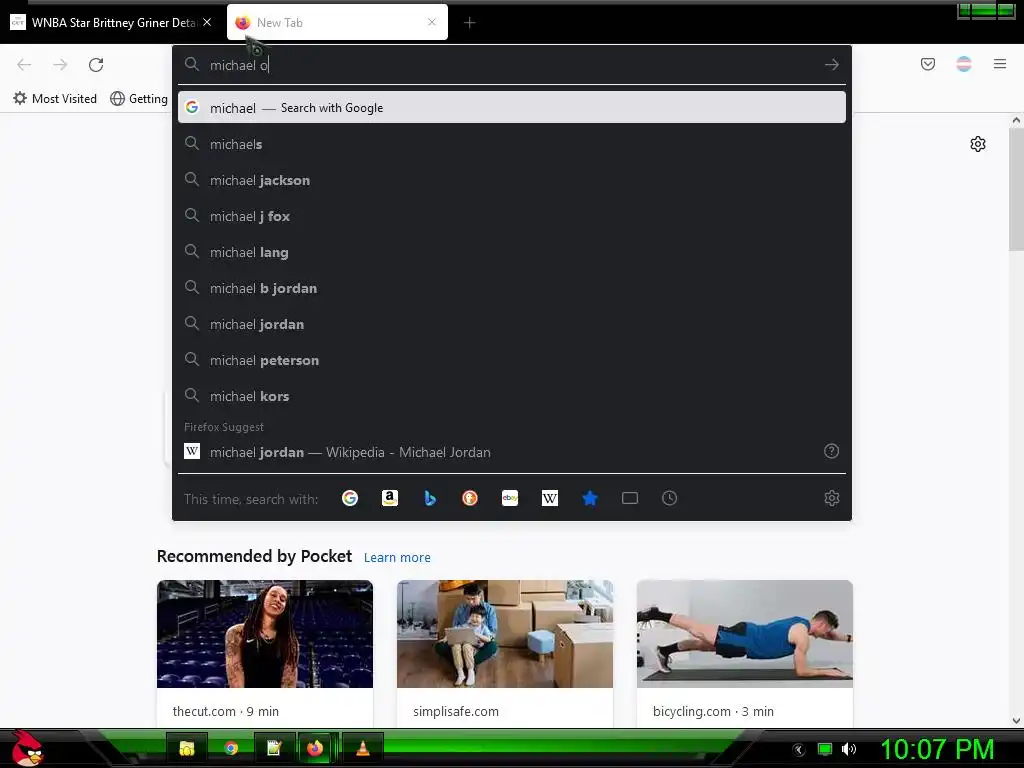
Task: Search this time with Wikipedia icon
Action: coord(550,498)
